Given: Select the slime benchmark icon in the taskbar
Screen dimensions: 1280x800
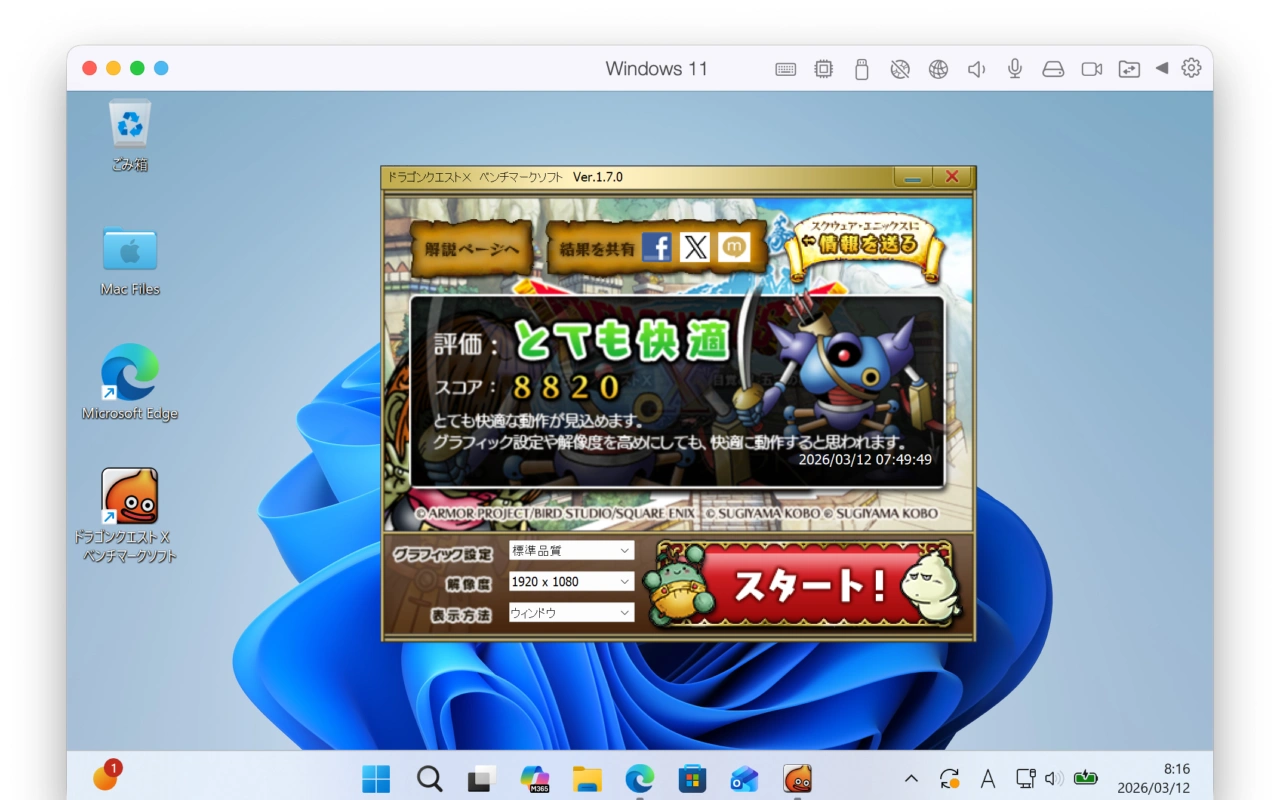Looking at the screenshot, I should click(797, 778).
